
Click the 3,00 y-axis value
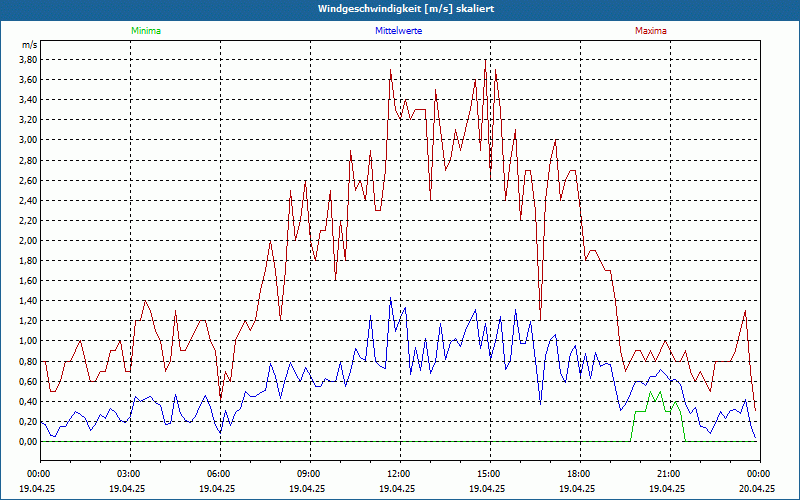28,140
